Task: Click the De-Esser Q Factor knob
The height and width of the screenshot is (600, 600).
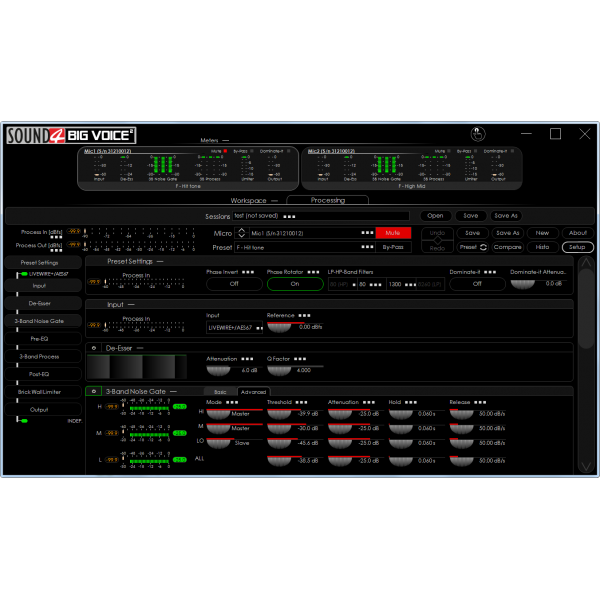Action: (x=279, y=371)
